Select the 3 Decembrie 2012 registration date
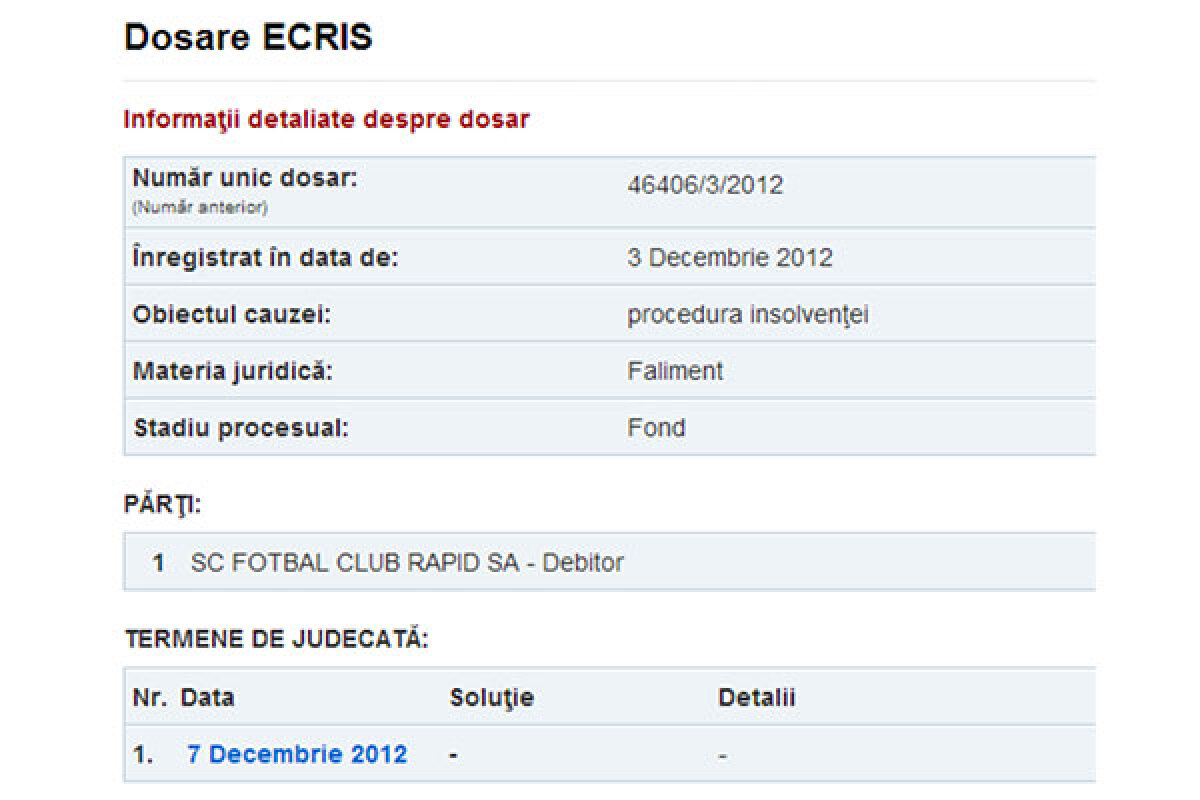The width and height of the screenshot is (1200, 800). coord(729,258)
